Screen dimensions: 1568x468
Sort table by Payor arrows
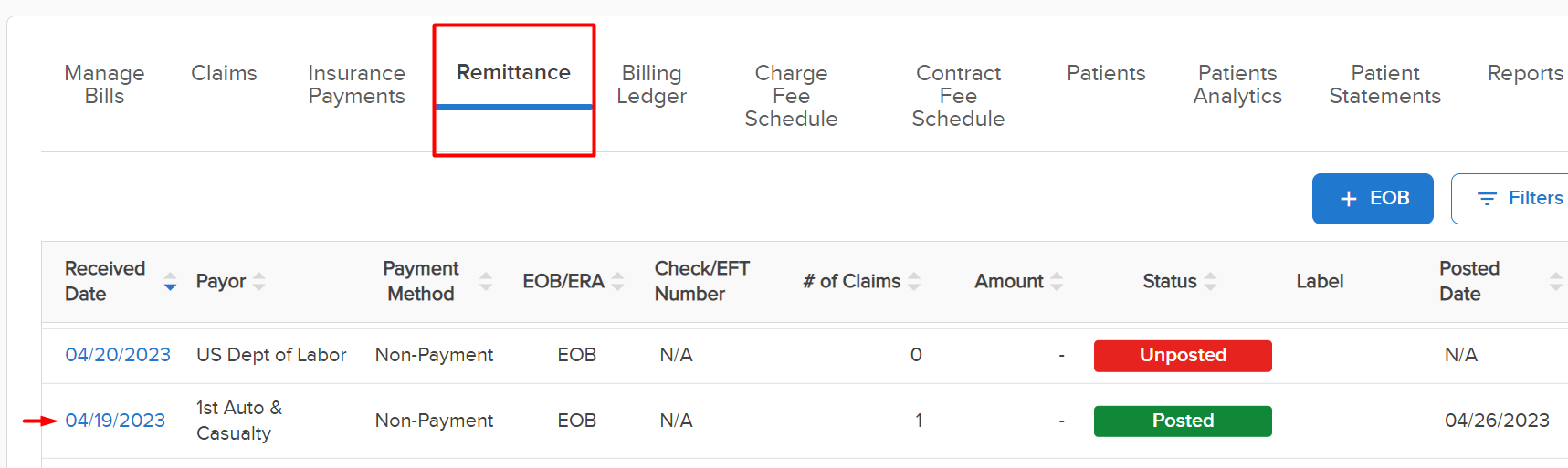click(x=259, y=282)
